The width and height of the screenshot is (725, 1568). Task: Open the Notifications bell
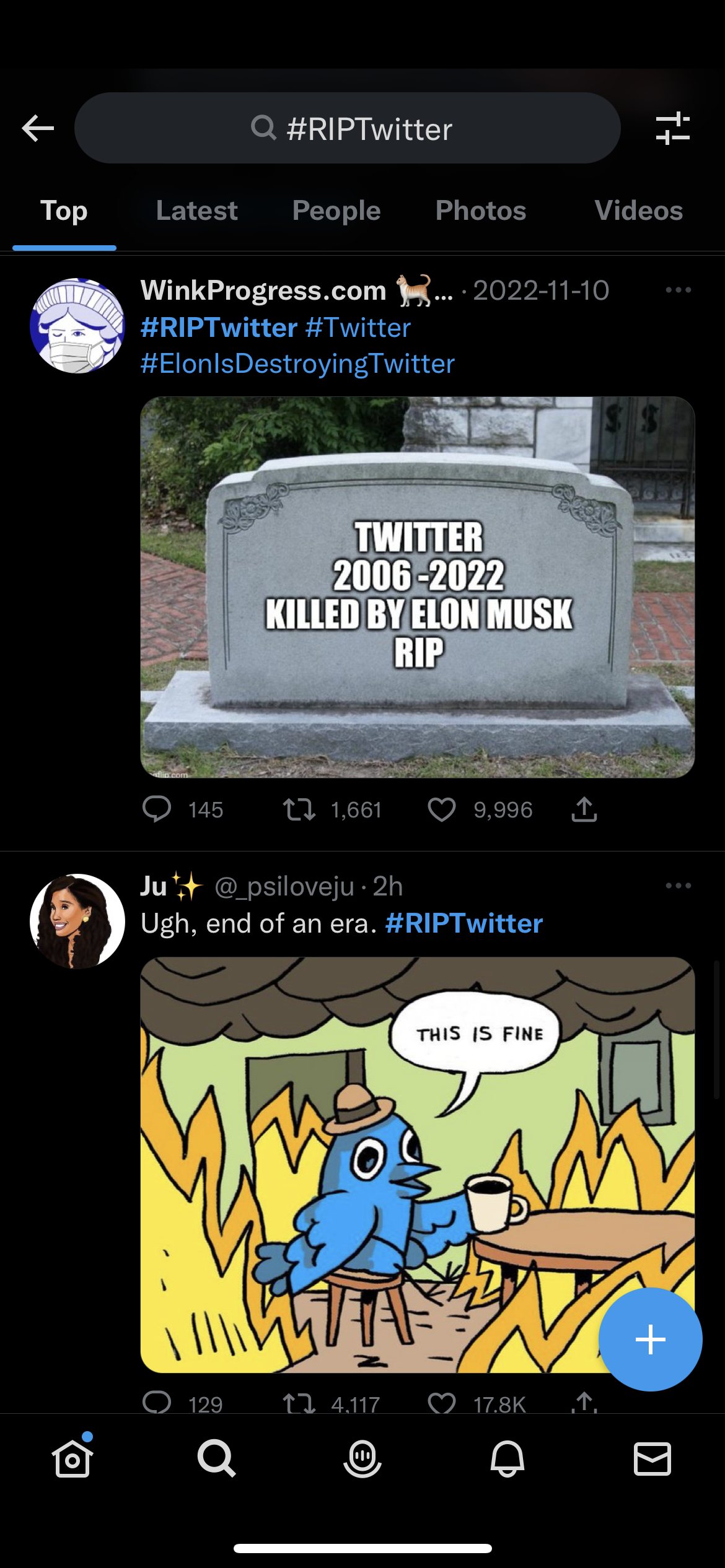click(507, 1458)
